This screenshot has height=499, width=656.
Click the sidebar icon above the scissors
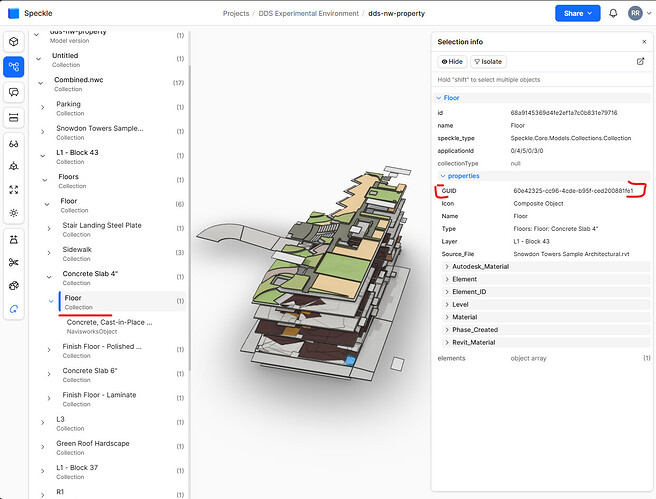point(14,240)
